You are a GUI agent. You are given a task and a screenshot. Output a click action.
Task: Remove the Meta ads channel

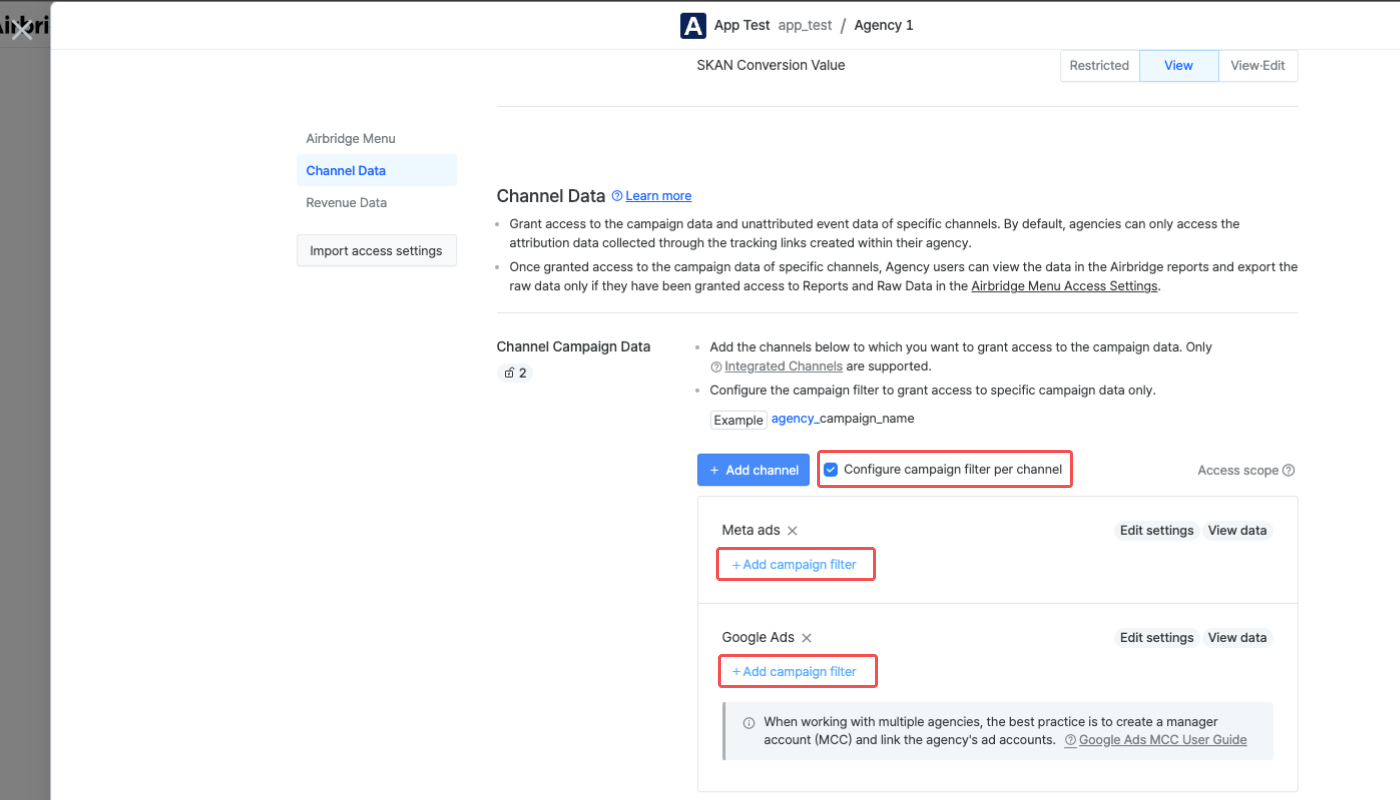792,531
